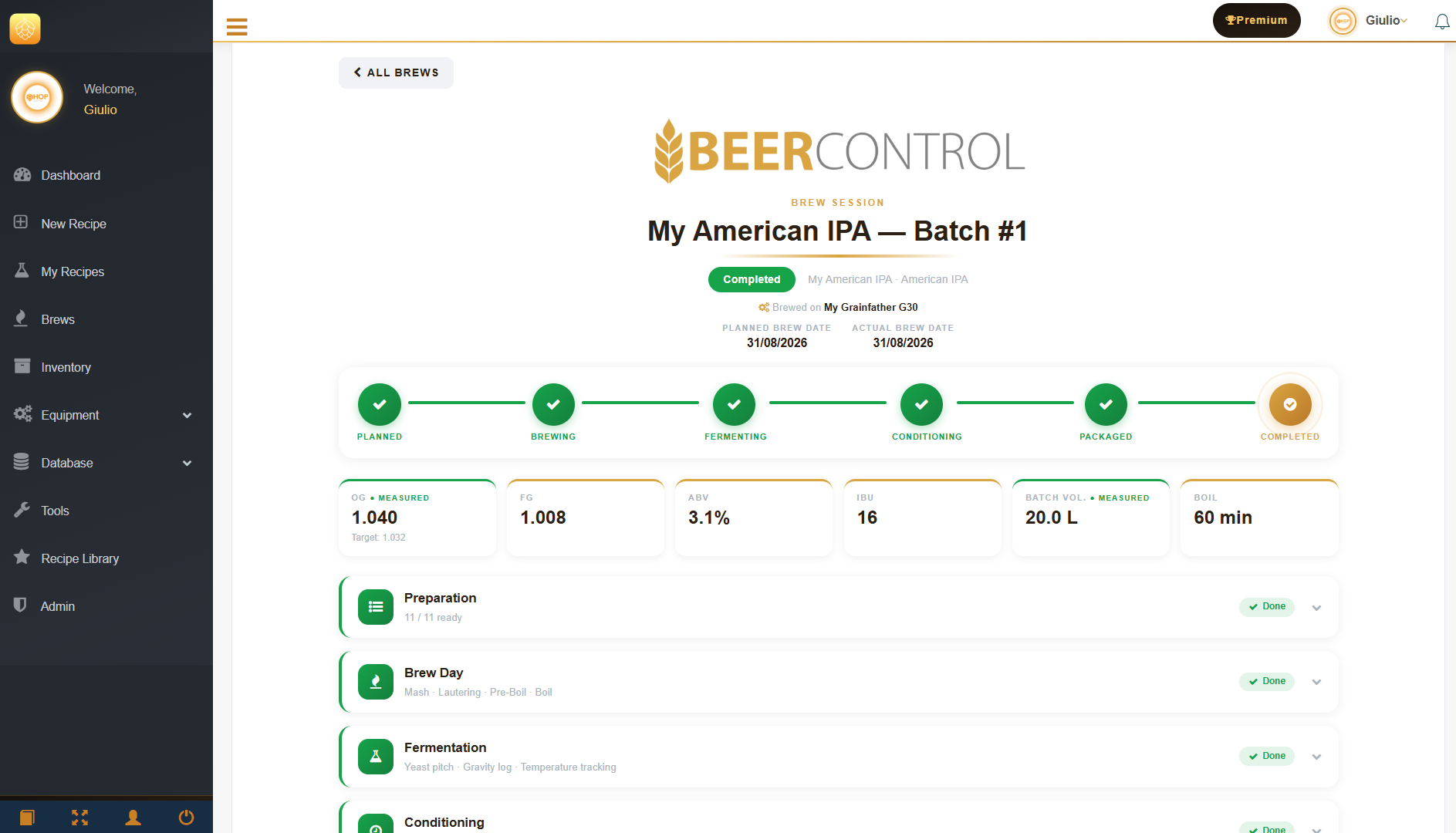Go back to All Brews
This screenshot has height=833, width=1456.
[x=396, y=73]
